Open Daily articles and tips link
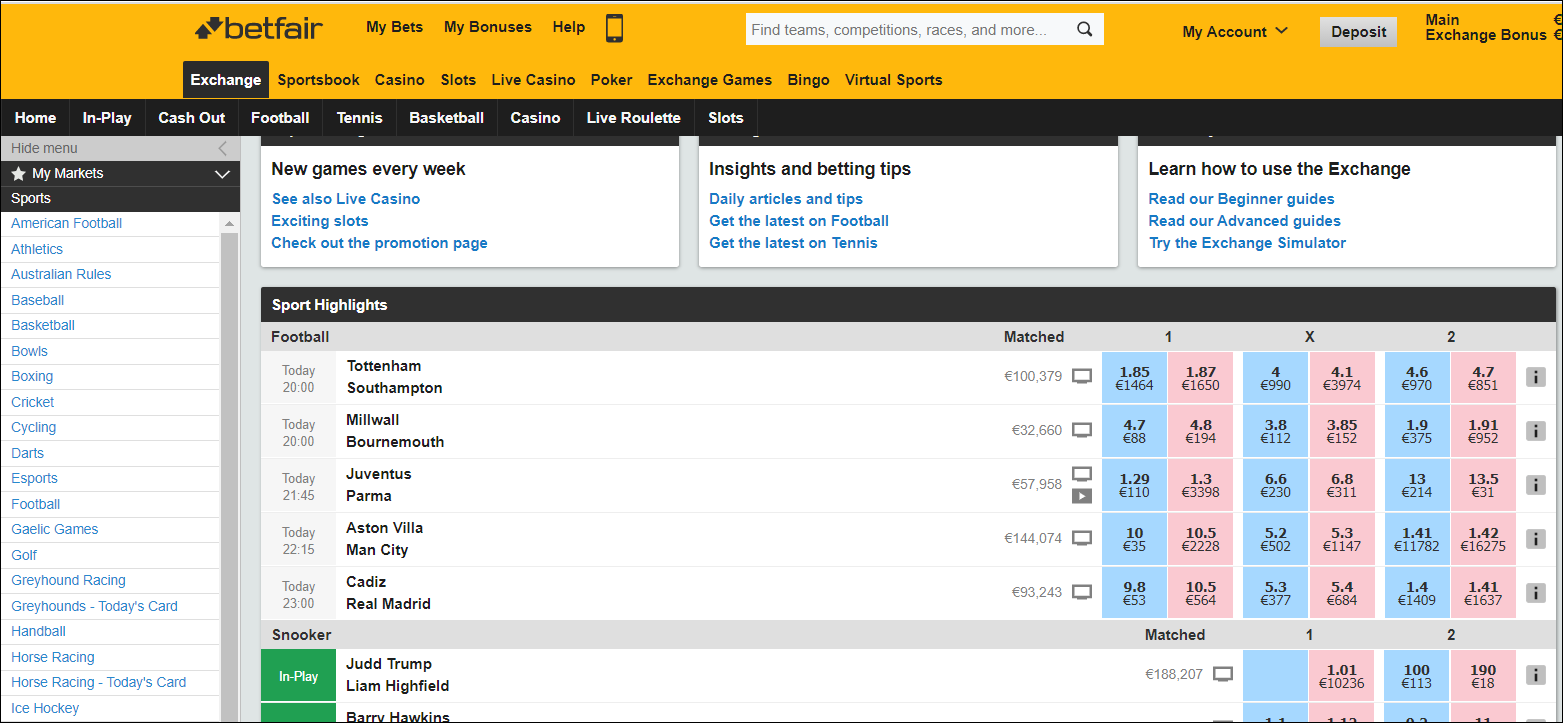The height and width of the screenshot is (723, 1563). point(786,199)
